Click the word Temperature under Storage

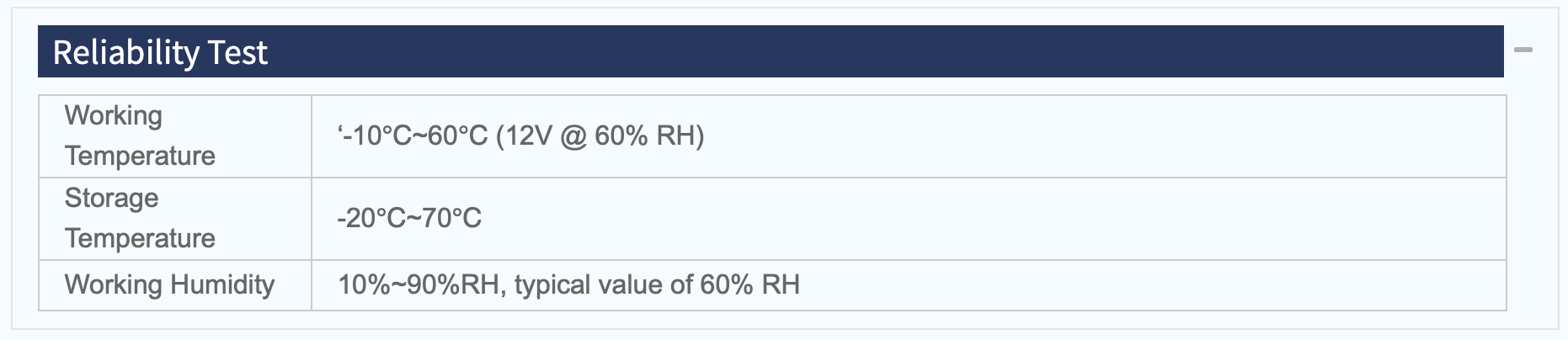(x=140, y=238)
